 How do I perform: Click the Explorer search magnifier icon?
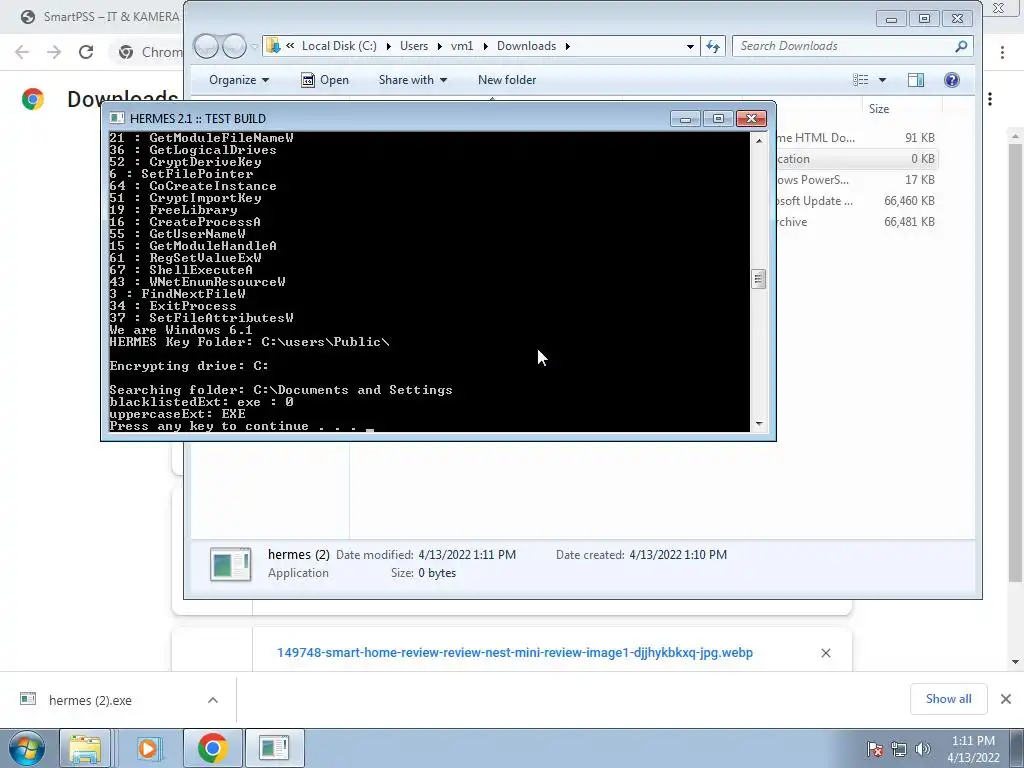tap(961, 46)
